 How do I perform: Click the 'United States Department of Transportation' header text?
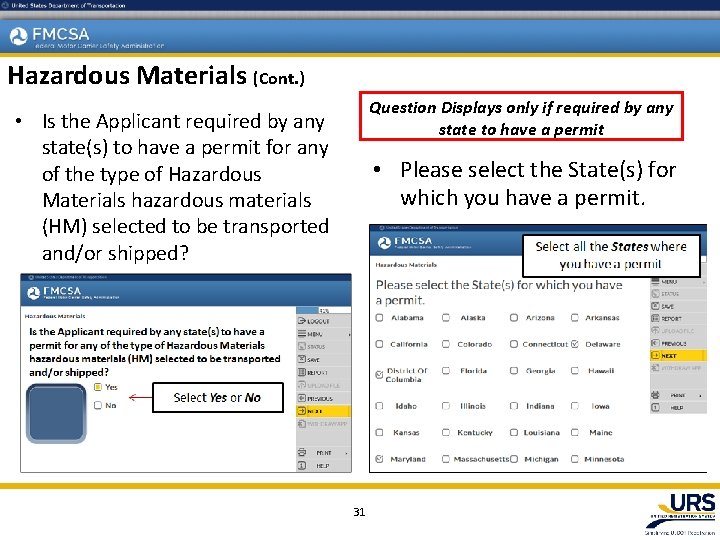tap(68, 6)
